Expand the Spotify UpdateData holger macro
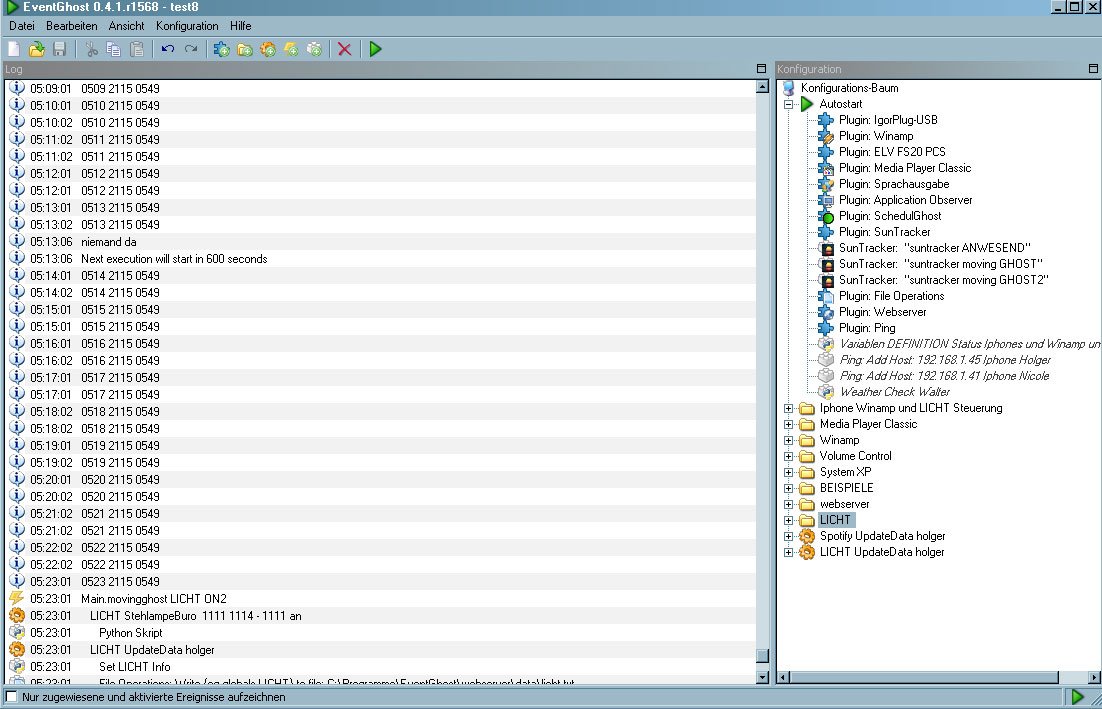Screen dimensions: 1102x709 tap(789, 537)
